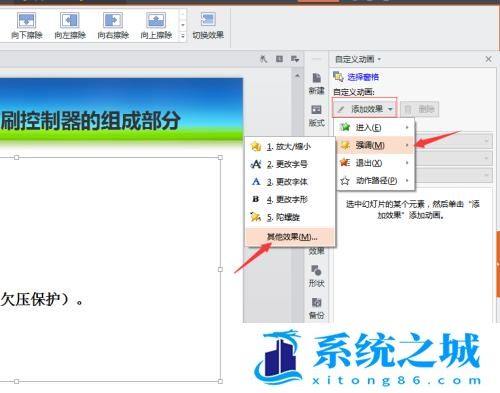The image size is (500, 393).
Task: Click the leftmost icon above the slide scrollbar
Action: pos(263,59)
